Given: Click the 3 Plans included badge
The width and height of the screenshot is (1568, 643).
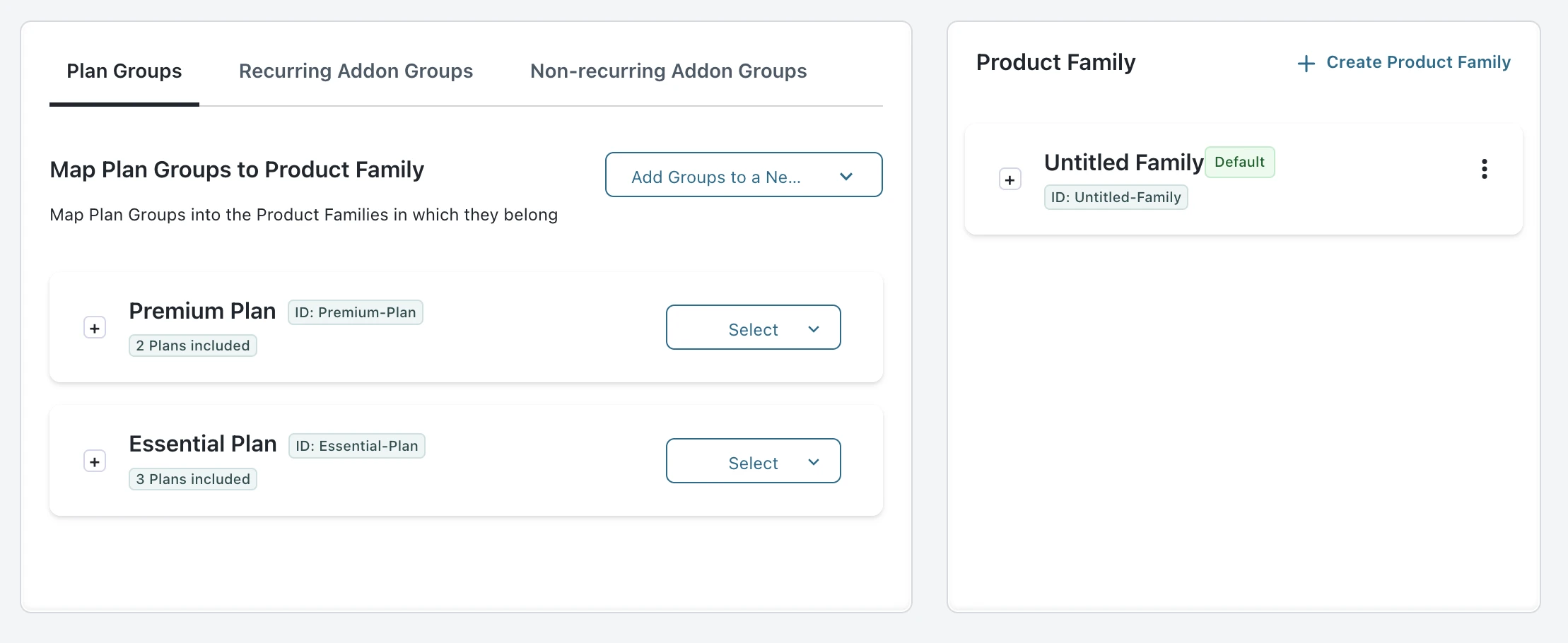Looking at the screenshot, I should 192,479.
